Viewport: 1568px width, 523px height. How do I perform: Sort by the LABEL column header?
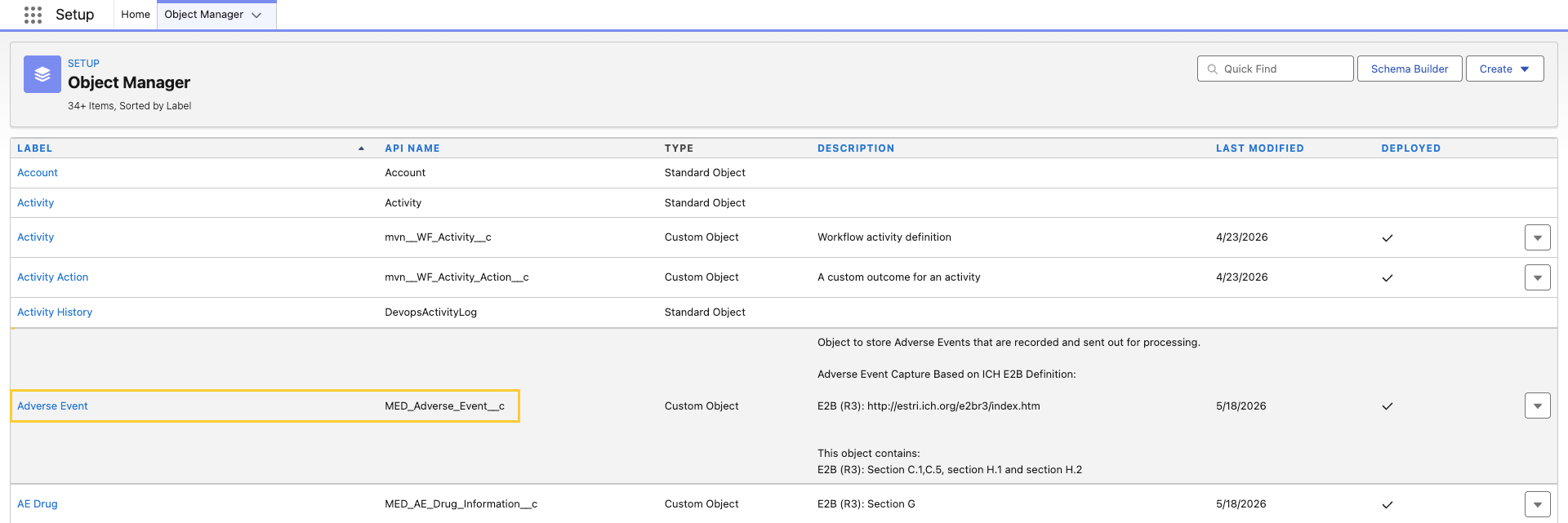click(x=34, y=148)
